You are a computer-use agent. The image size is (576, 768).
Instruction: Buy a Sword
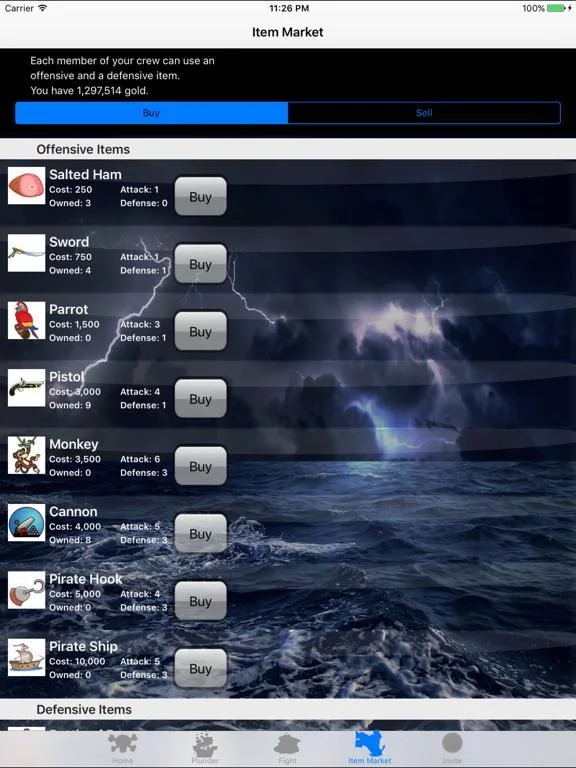tap(201, 264)
